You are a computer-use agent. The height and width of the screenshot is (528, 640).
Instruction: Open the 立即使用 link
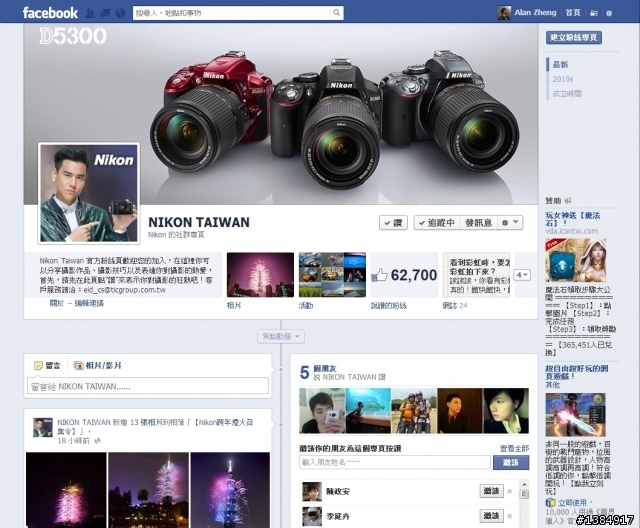[x=572, y=502]
